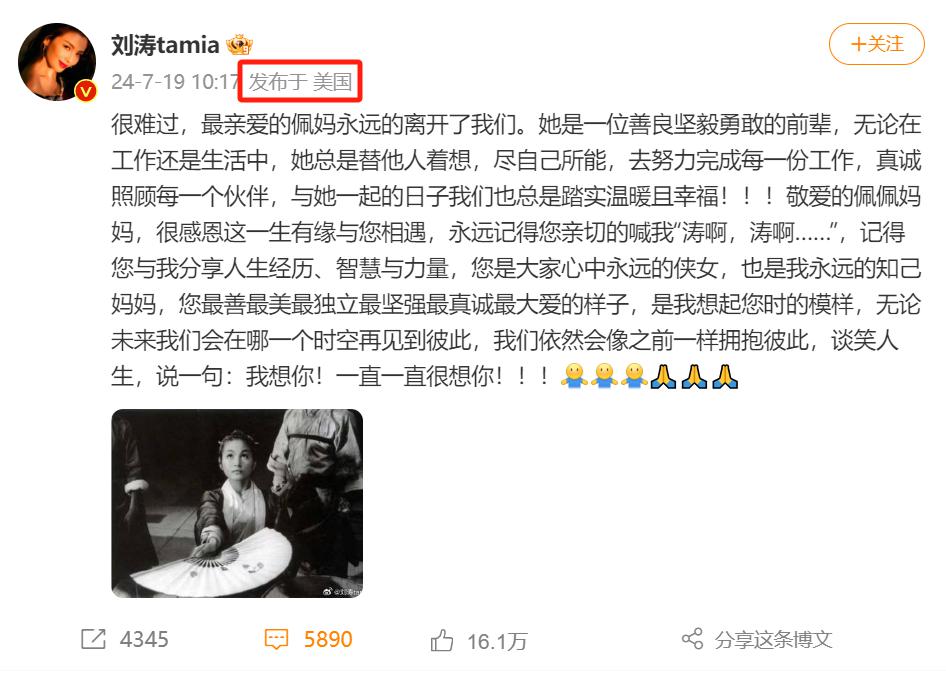
Task: Click the +关注 follow button
Action: [876, 44]
